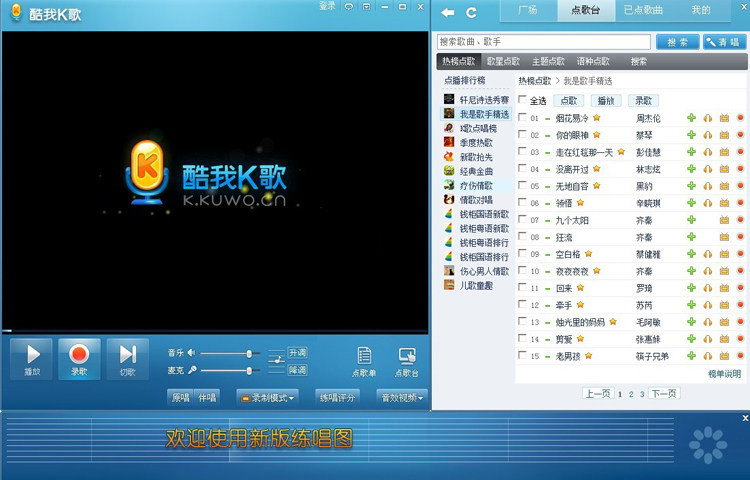
Task: Click the 播放 play button
Action: tap(32, 360)
